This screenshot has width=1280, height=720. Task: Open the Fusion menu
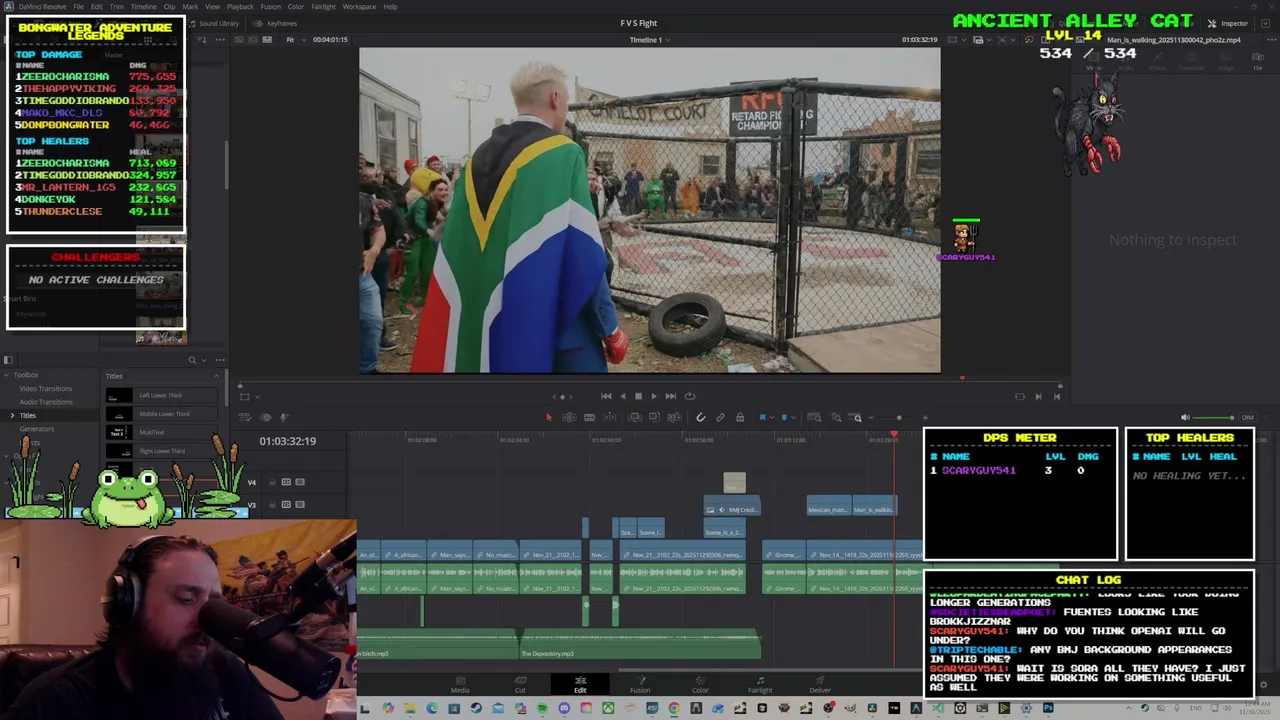(270, 7)
